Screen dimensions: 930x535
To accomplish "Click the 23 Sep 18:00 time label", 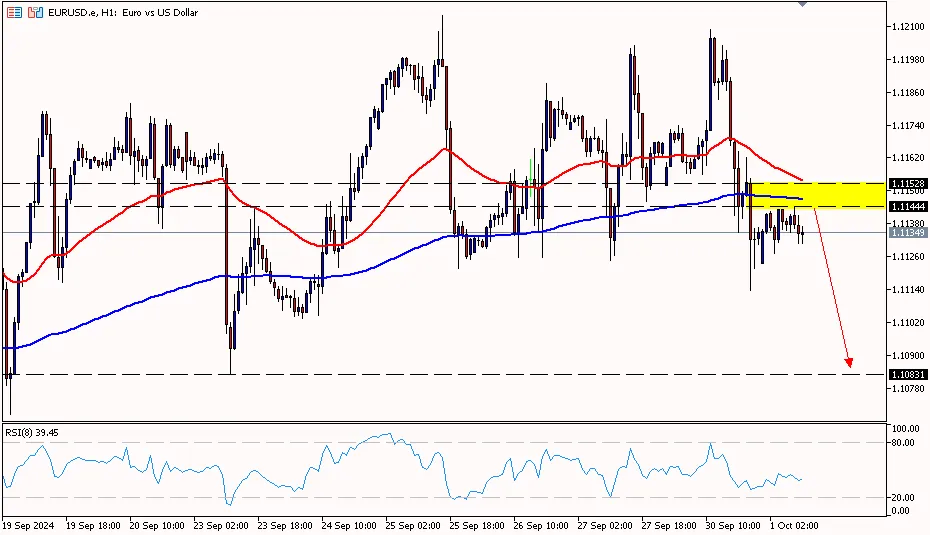I will point(285,526).
